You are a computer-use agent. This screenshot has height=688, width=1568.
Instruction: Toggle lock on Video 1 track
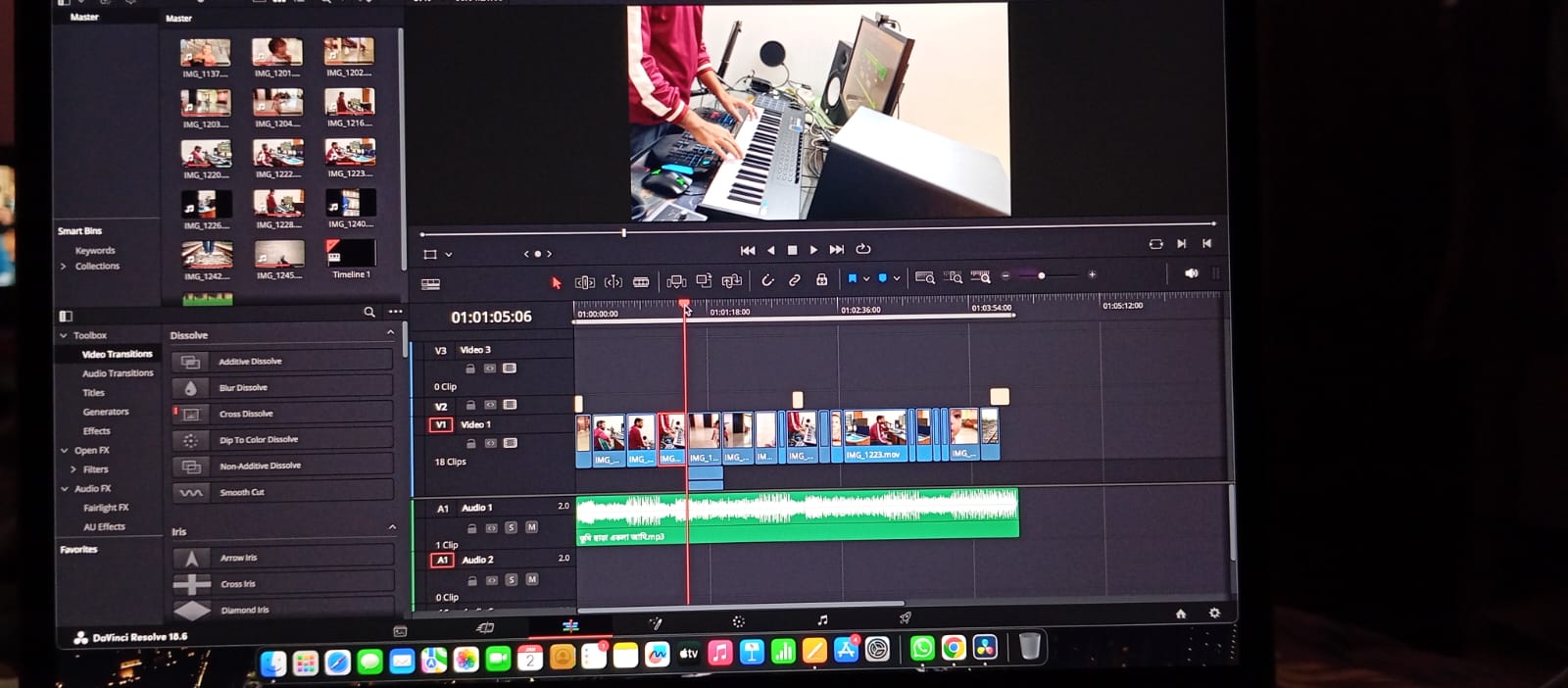pyautogui.click(x=471, y=443)
